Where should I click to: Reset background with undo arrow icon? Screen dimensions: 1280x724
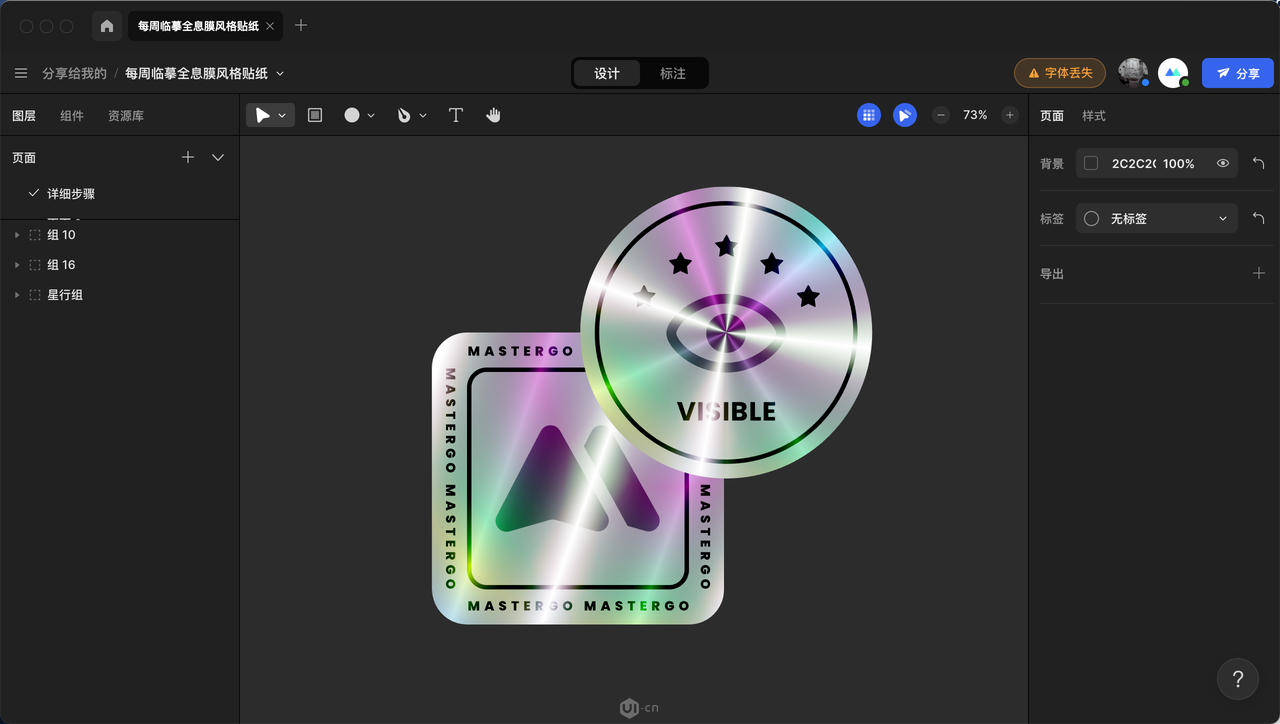click(1259, 163)
